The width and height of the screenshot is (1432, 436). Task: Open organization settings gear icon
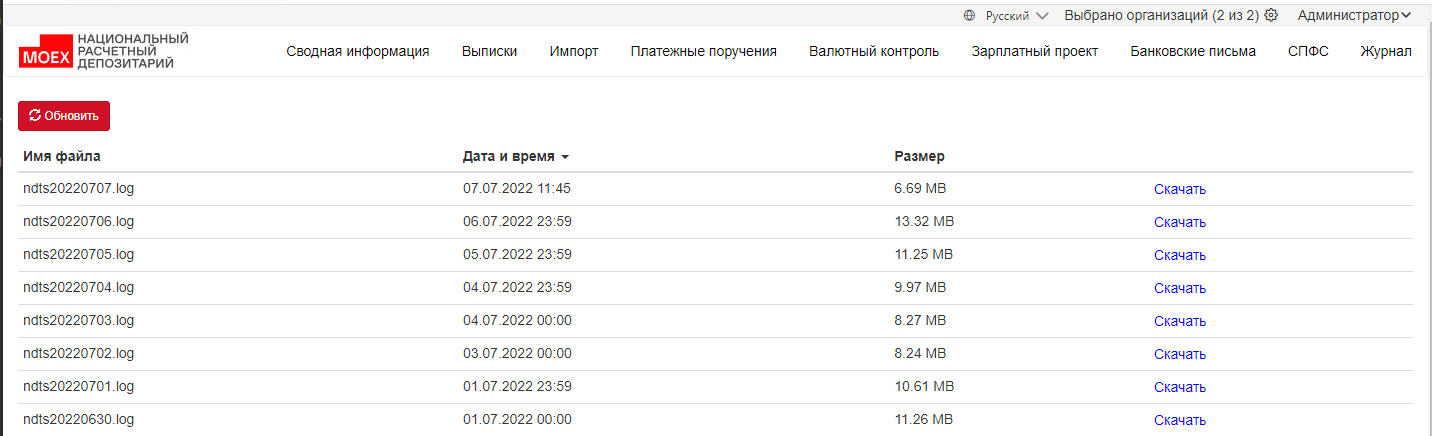coord(1271,15)
